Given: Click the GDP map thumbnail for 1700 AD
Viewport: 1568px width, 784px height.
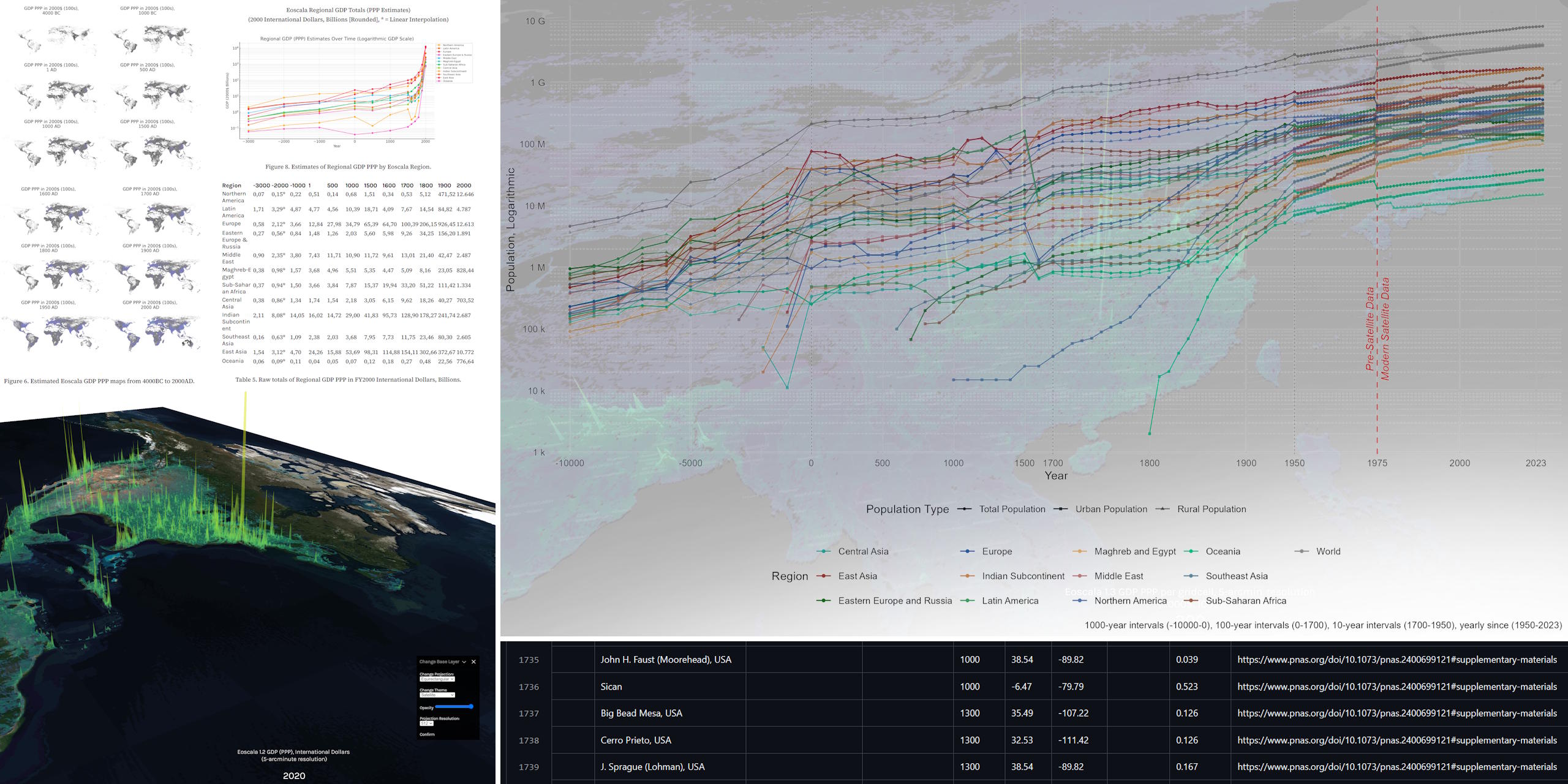Looking at the screenshot, I should (153, 219).
